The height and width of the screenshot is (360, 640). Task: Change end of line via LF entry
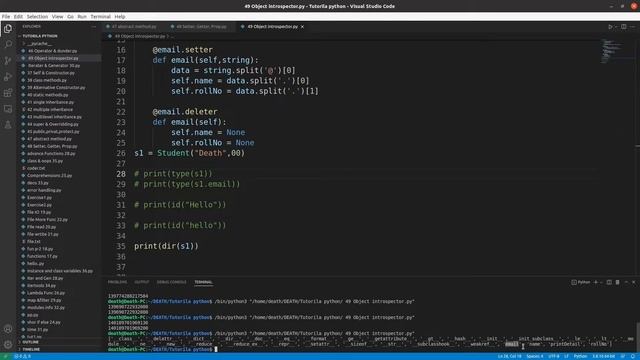click(566, 356)
